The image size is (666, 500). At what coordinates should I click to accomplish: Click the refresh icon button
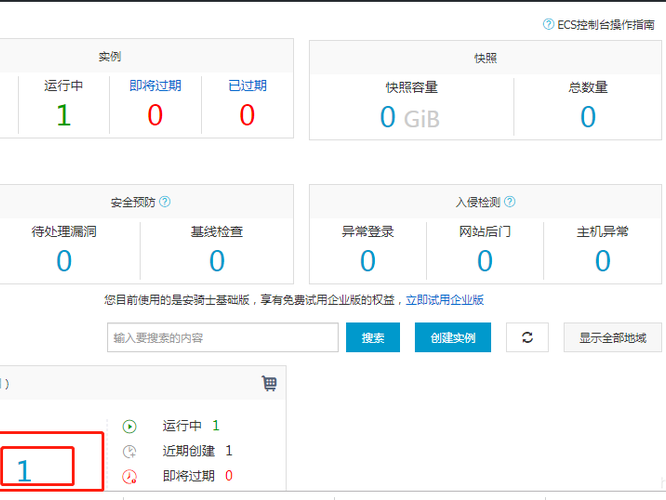[x=527, y=337]
